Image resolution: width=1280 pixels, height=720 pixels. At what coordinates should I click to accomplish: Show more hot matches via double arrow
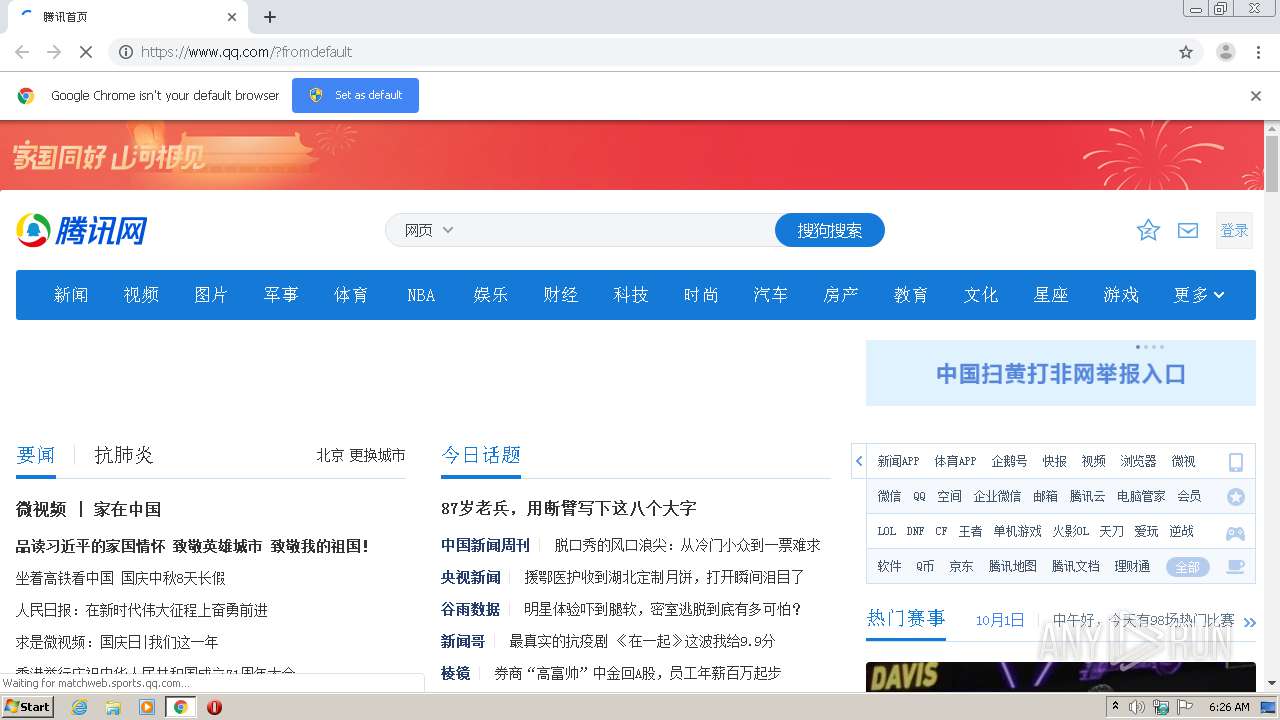click(1249, 622)
